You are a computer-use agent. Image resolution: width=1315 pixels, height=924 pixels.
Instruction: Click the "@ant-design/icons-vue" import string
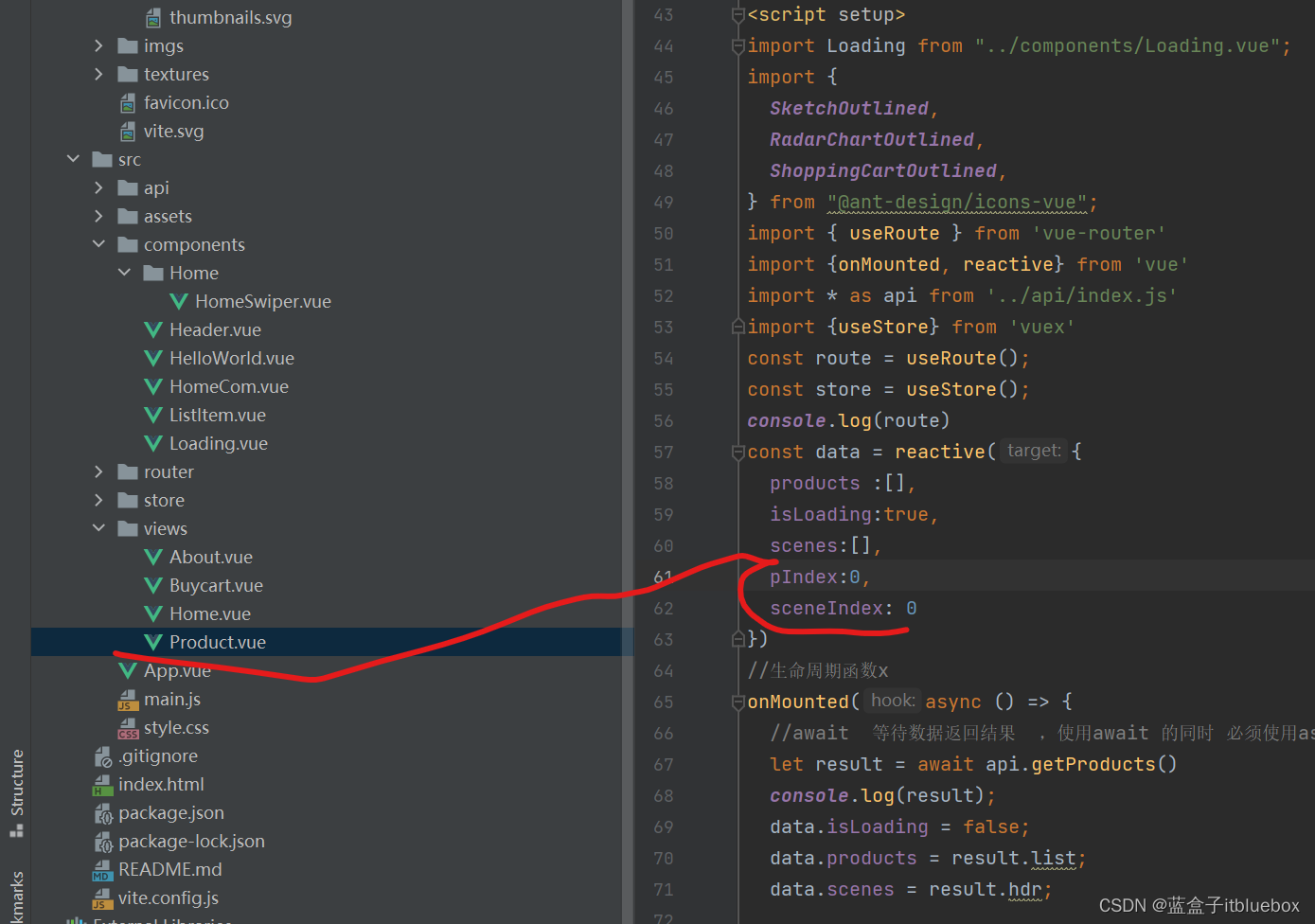(957, 203)
